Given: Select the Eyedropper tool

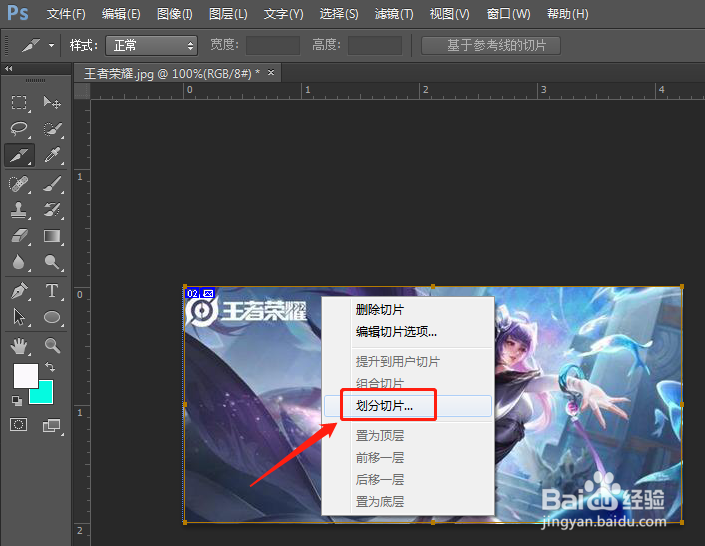Looking at the screenshot, I should 52,156.
